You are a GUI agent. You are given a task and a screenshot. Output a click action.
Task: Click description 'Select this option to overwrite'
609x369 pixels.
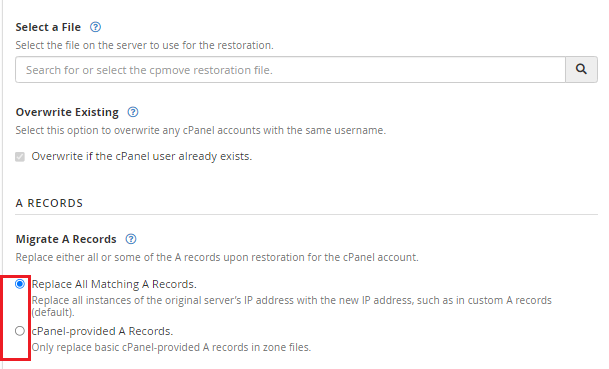pos(201,130)
